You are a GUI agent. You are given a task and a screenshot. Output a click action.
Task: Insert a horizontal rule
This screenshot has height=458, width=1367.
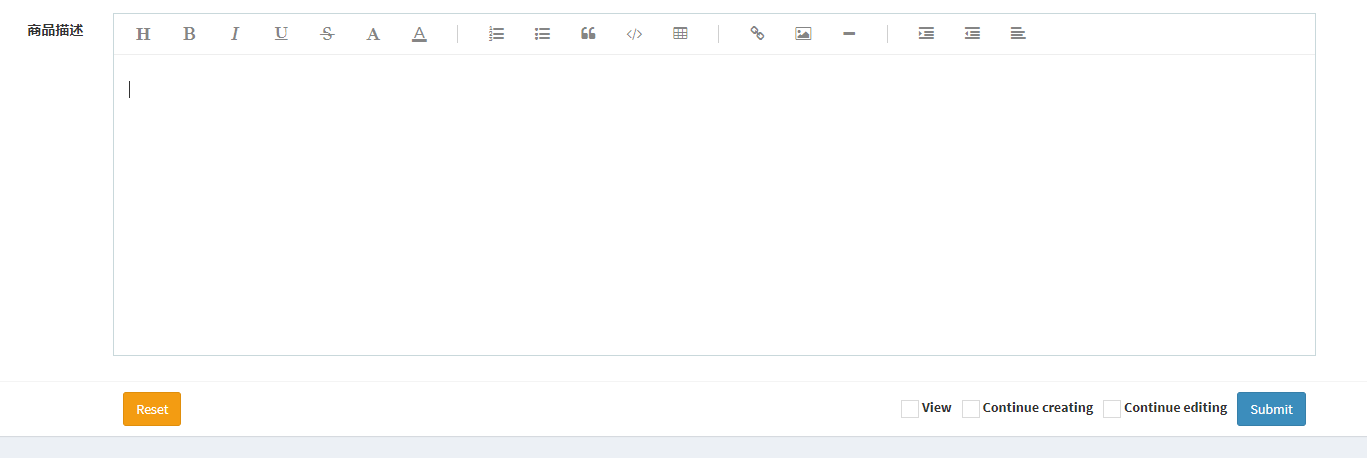pyautogui.click(x=849, y=34)
